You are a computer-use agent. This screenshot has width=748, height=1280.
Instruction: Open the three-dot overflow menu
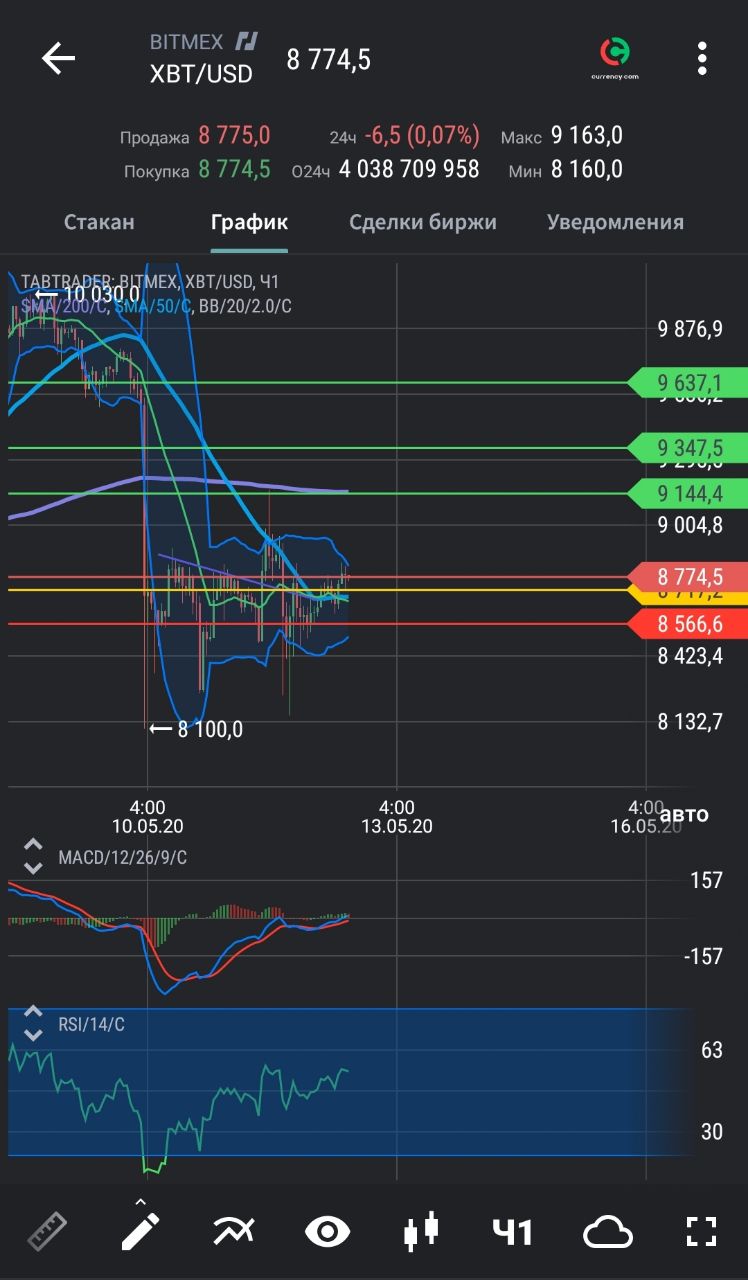[702, 59]
